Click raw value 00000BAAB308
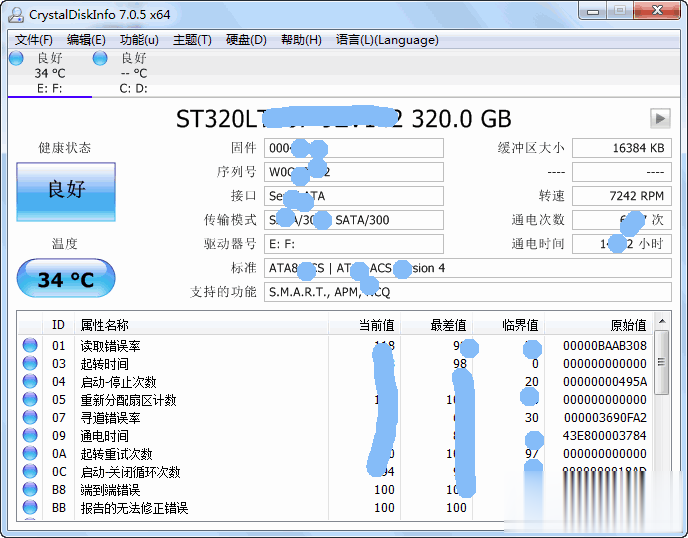The width and height of the screenshot is (688, 538). tap(605, 346)
